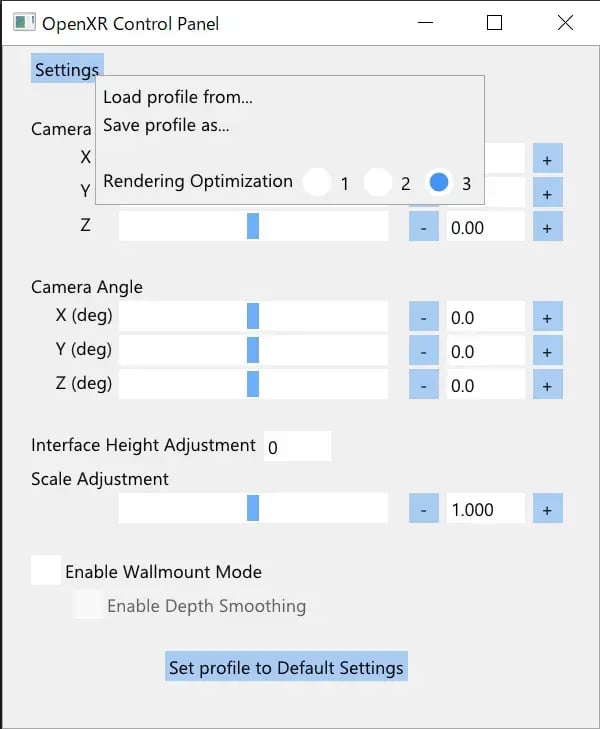Increase Camera Angle X (deg) with plus
The height and width of the screenshot is (729, 600).
[x=547, y=317]
